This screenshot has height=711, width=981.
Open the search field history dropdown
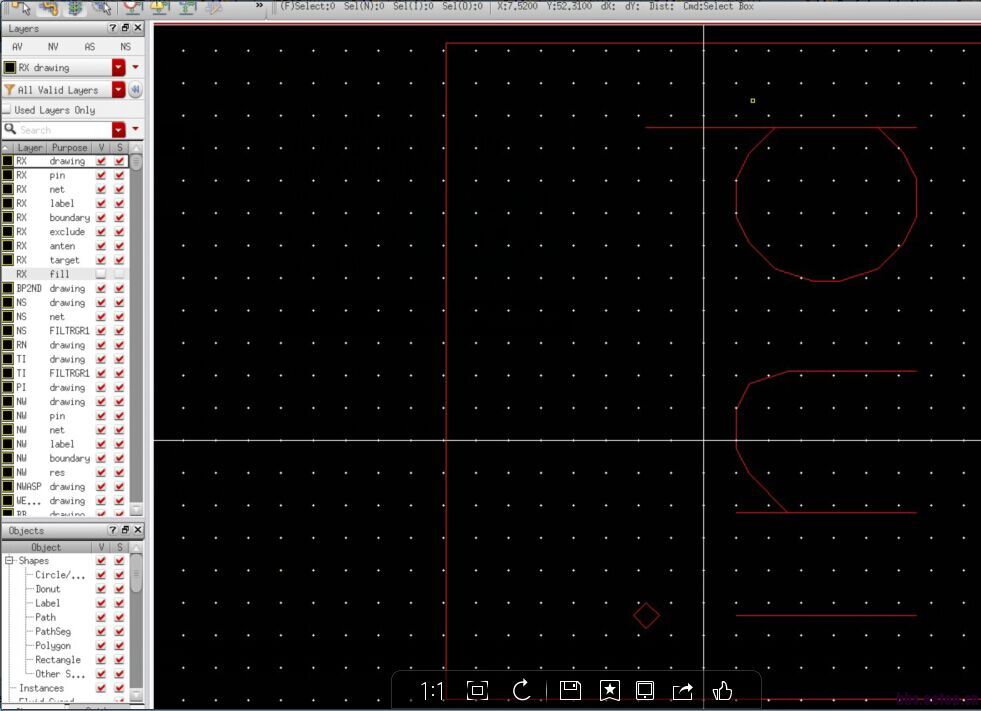[119, 129]
